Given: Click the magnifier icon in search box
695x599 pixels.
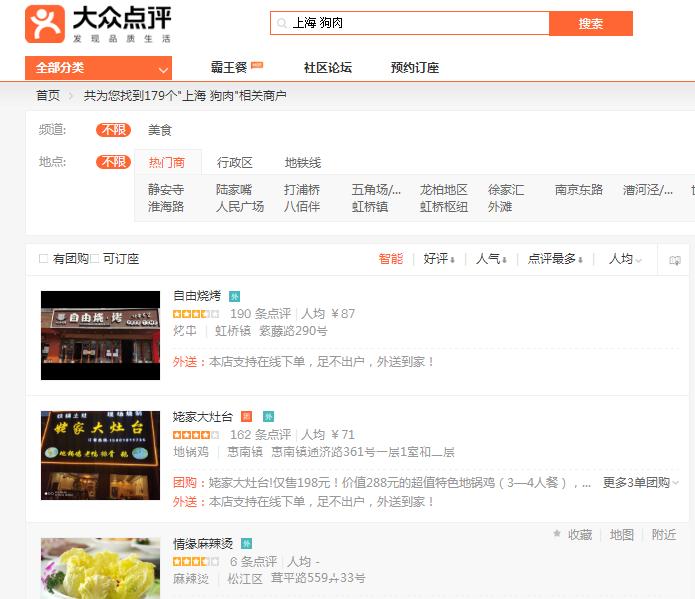Looking at the screenshot, I should click(x=281, y=23).
